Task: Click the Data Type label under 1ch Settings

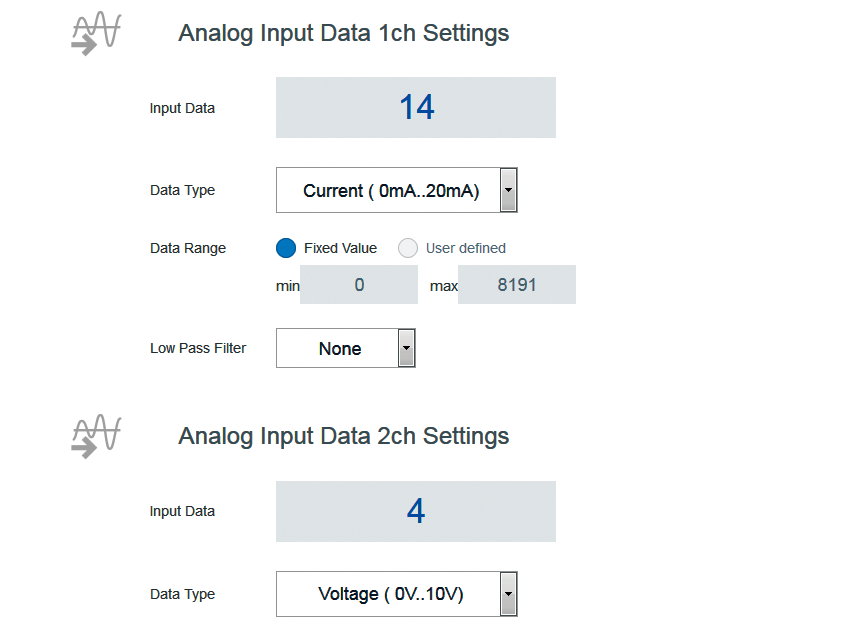Action: (x=182, y=190)
